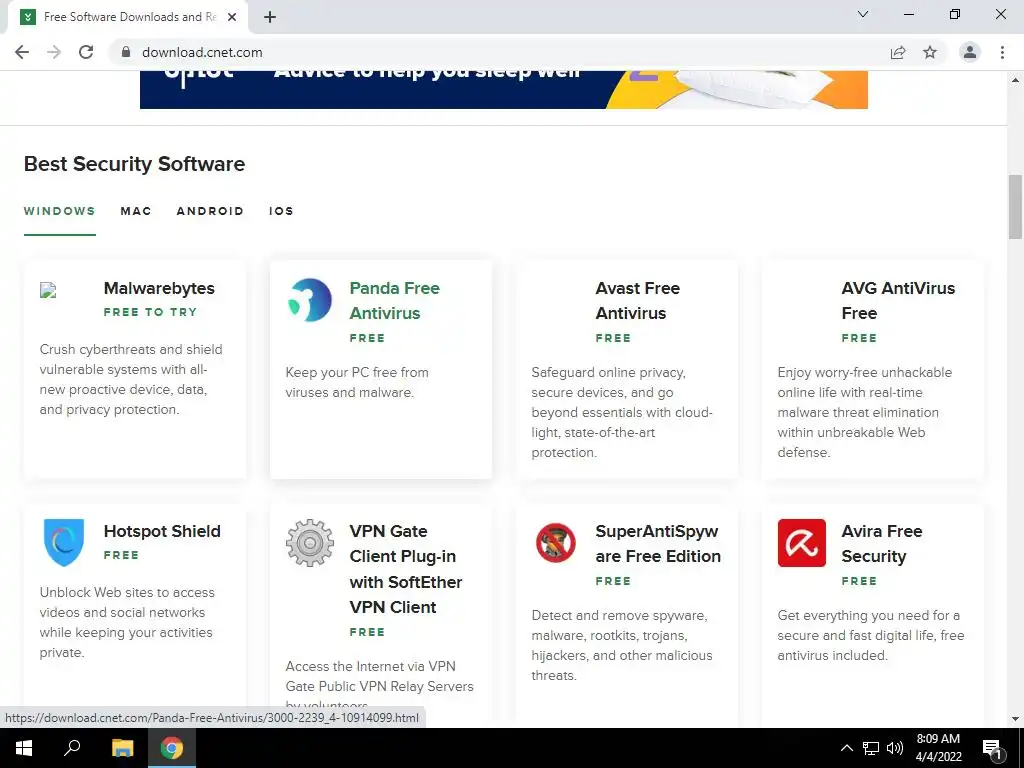
Task: Open the Chrome profile avatar icon
Action: [x=970, y=52]
